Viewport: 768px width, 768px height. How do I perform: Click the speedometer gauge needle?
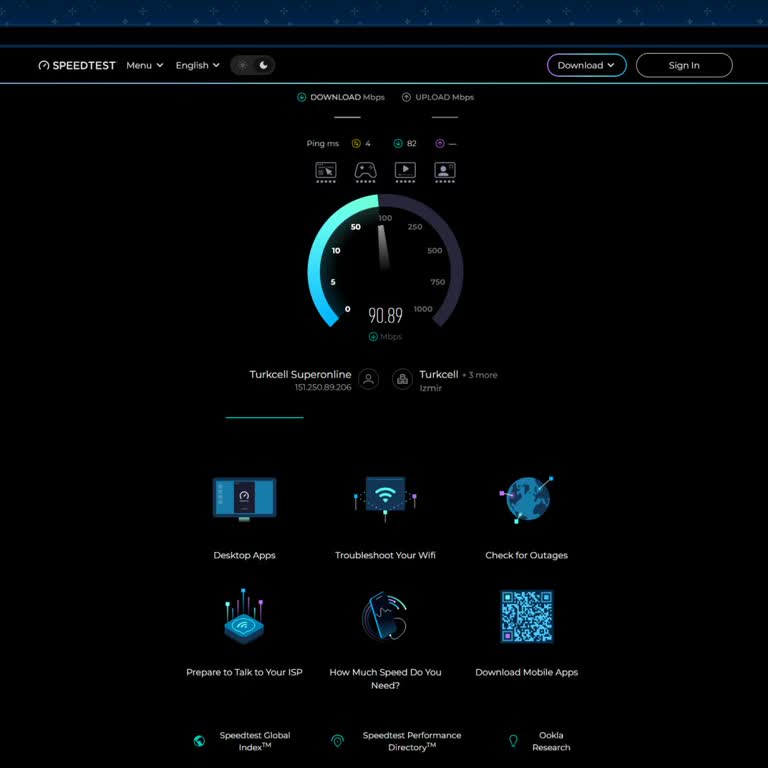coord(383,247)
